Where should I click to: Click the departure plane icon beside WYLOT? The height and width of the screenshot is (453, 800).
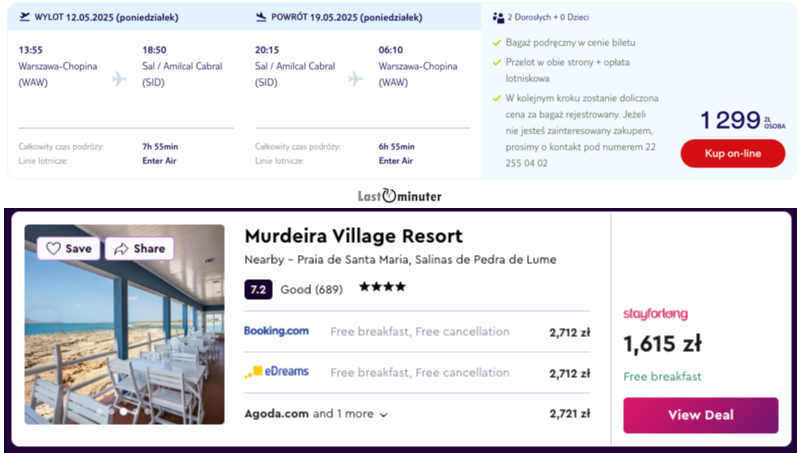24,17
